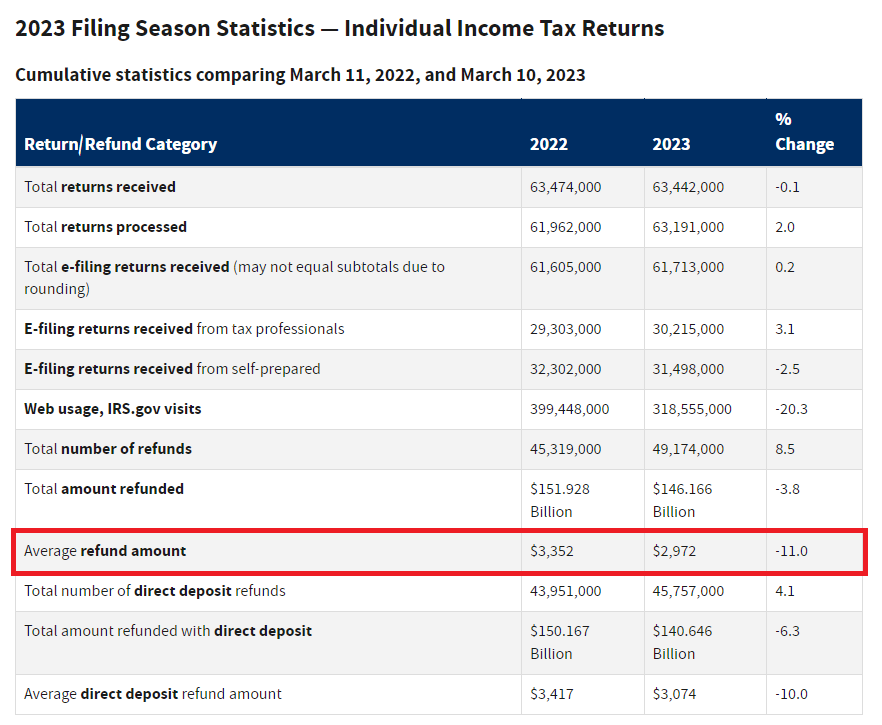Click the Total returns received row label
Screen dimensions: 882x725
100,187
